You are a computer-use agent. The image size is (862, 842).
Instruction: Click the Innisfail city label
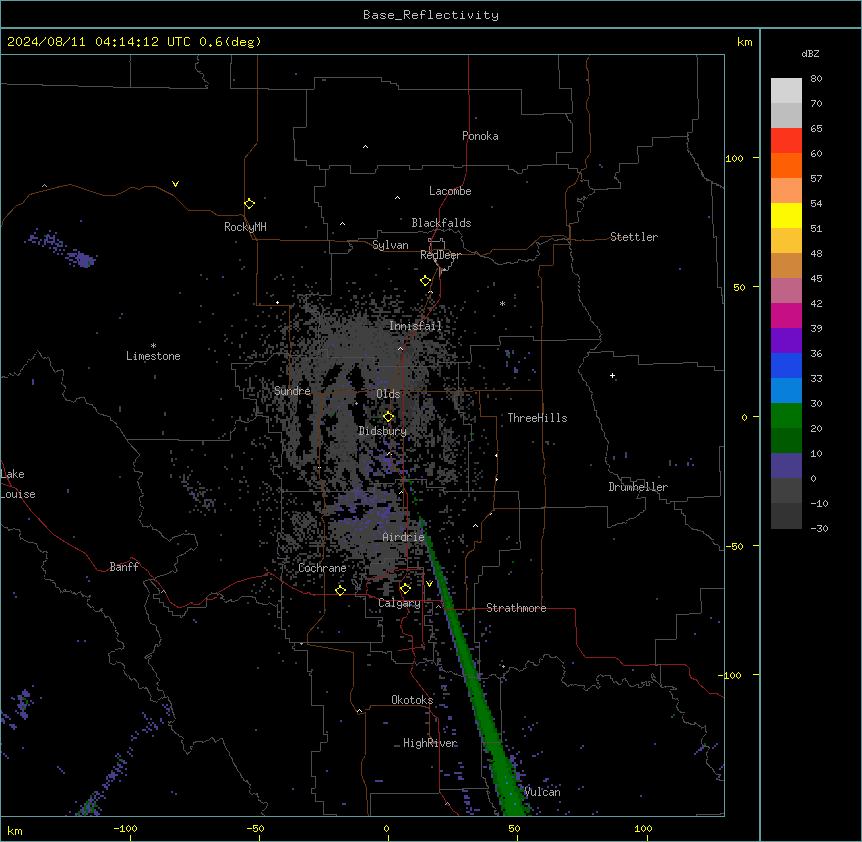[415, 326]
